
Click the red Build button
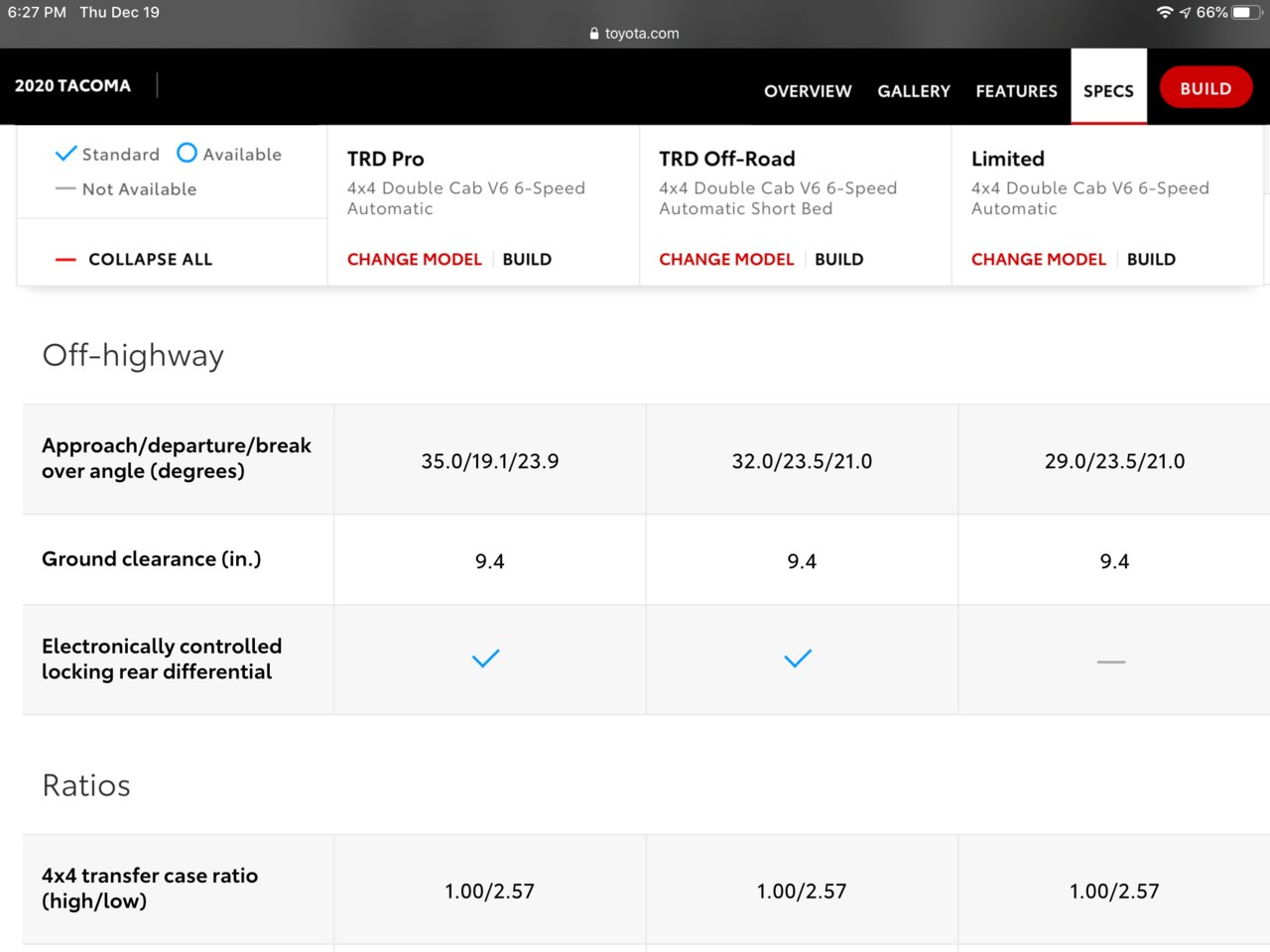1206,88
